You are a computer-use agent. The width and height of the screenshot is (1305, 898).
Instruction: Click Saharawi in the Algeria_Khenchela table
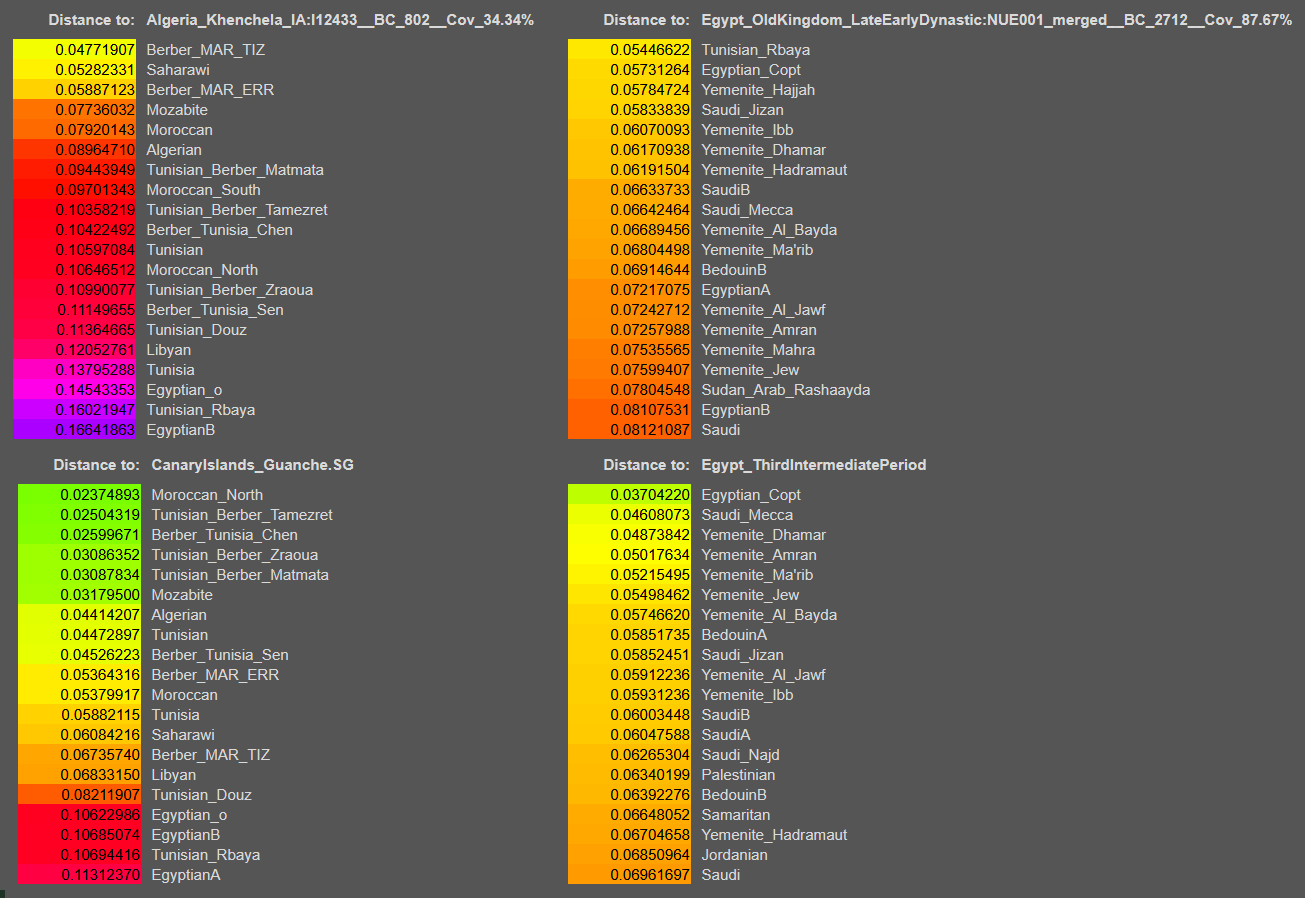[178, 70]
